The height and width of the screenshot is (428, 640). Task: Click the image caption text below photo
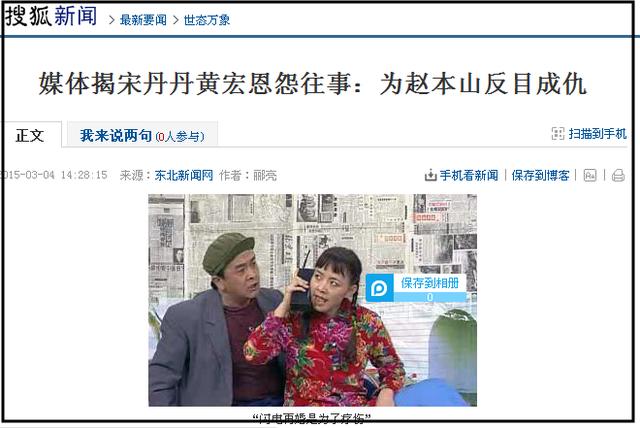click(x=311, y=418)
